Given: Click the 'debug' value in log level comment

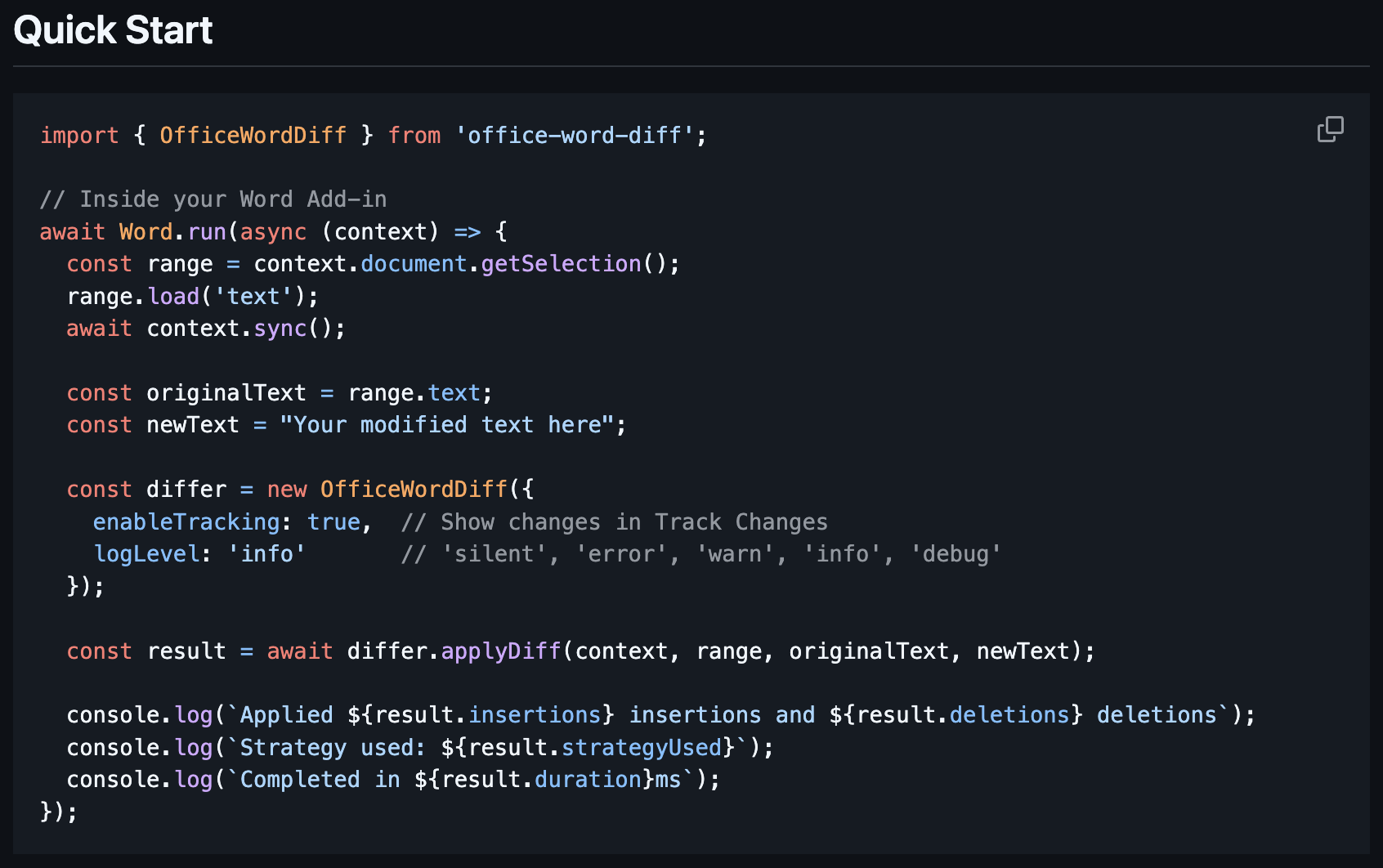Looking at the screenshot, I should point(955,554).
